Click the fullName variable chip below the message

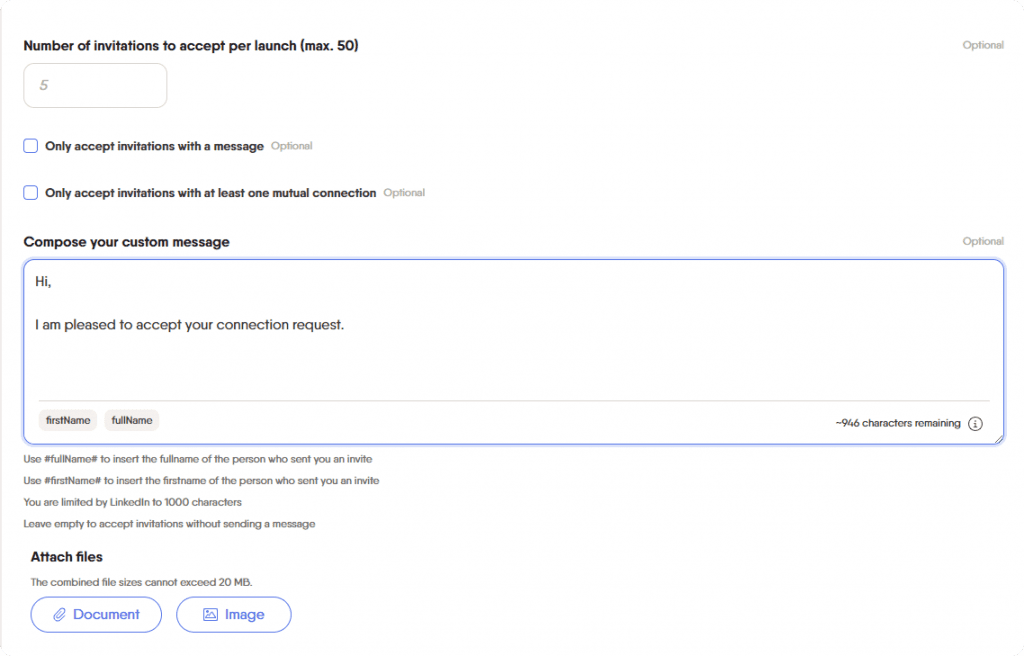click(131, 420)
